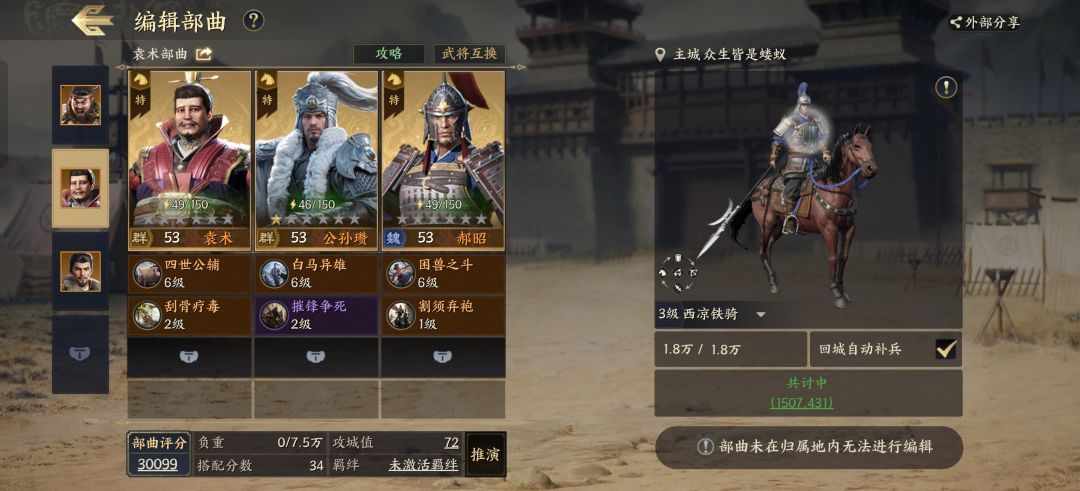Select the first squad portrait in sidebar
The width and height of the screenshot is (1080, 491).
(81, 105)
